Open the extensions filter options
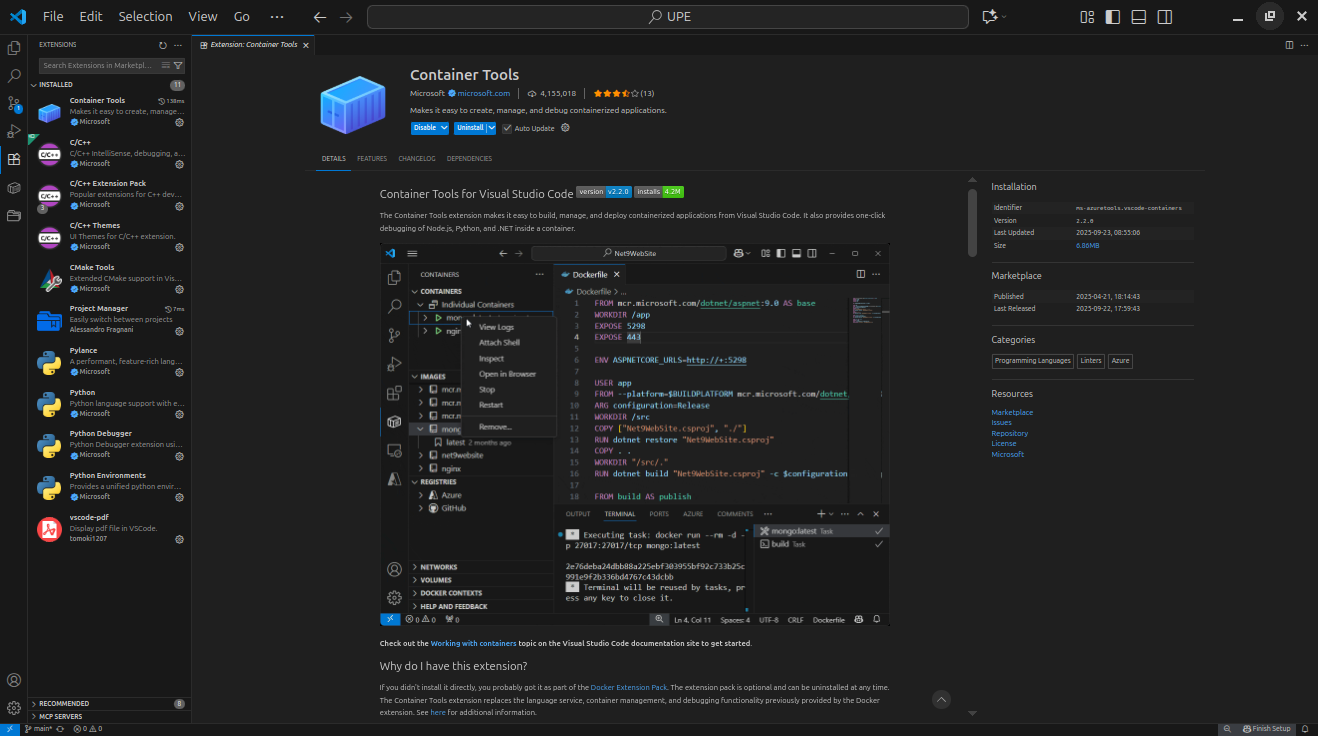The width and height of the screenshot is (1318, 736). click(176, 64)
